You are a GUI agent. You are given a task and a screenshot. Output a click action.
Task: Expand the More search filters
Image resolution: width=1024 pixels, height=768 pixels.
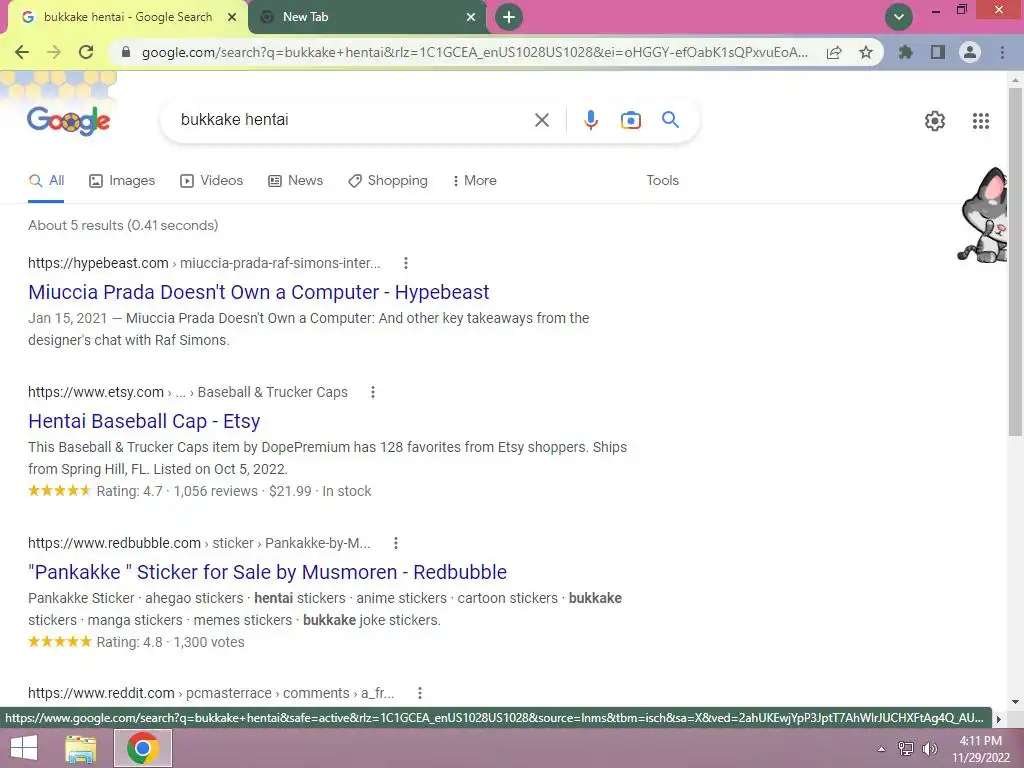coord(475,181)
